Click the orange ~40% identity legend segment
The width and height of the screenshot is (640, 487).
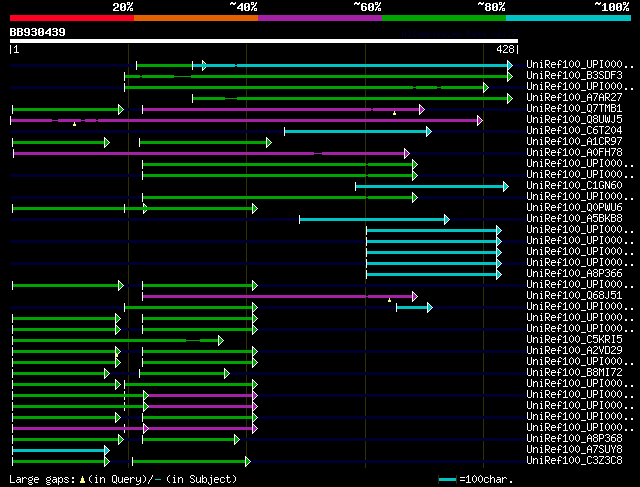coord(196,18)
